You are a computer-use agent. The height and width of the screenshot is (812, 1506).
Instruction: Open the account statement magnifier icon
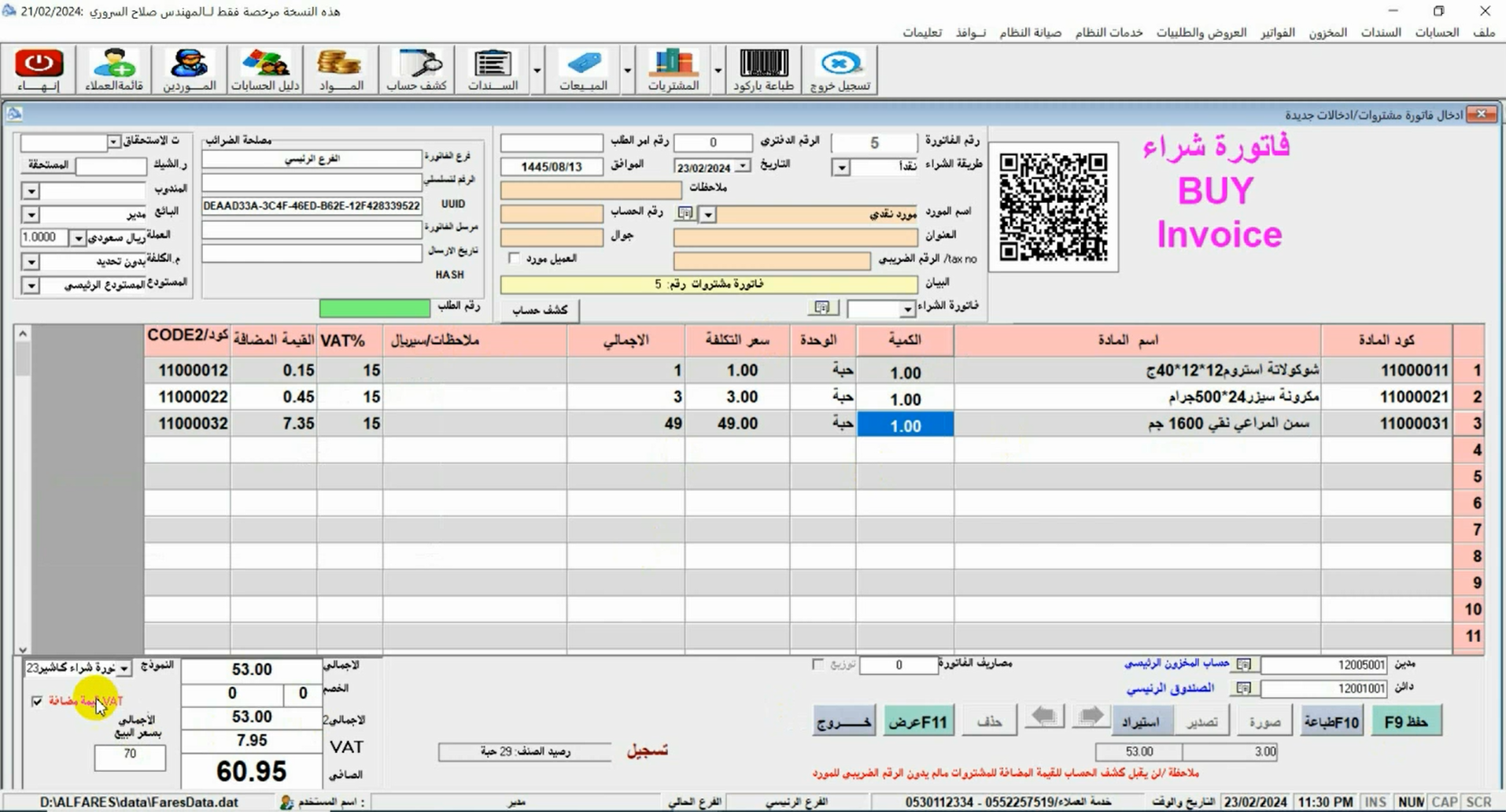pyautogui.click(x=417, y=69)
